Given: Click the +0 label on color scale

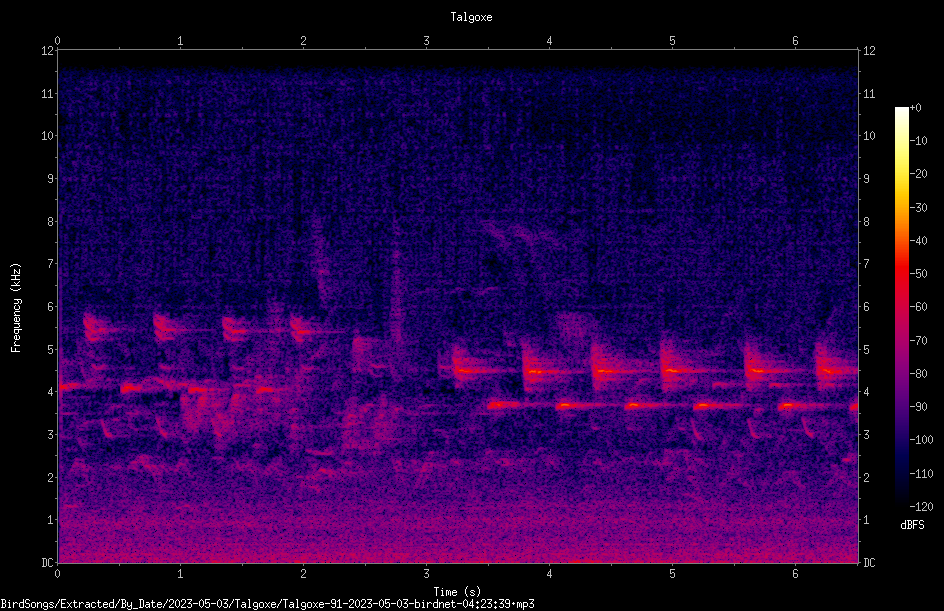Looking at the screenshot, I should point(915,108).
